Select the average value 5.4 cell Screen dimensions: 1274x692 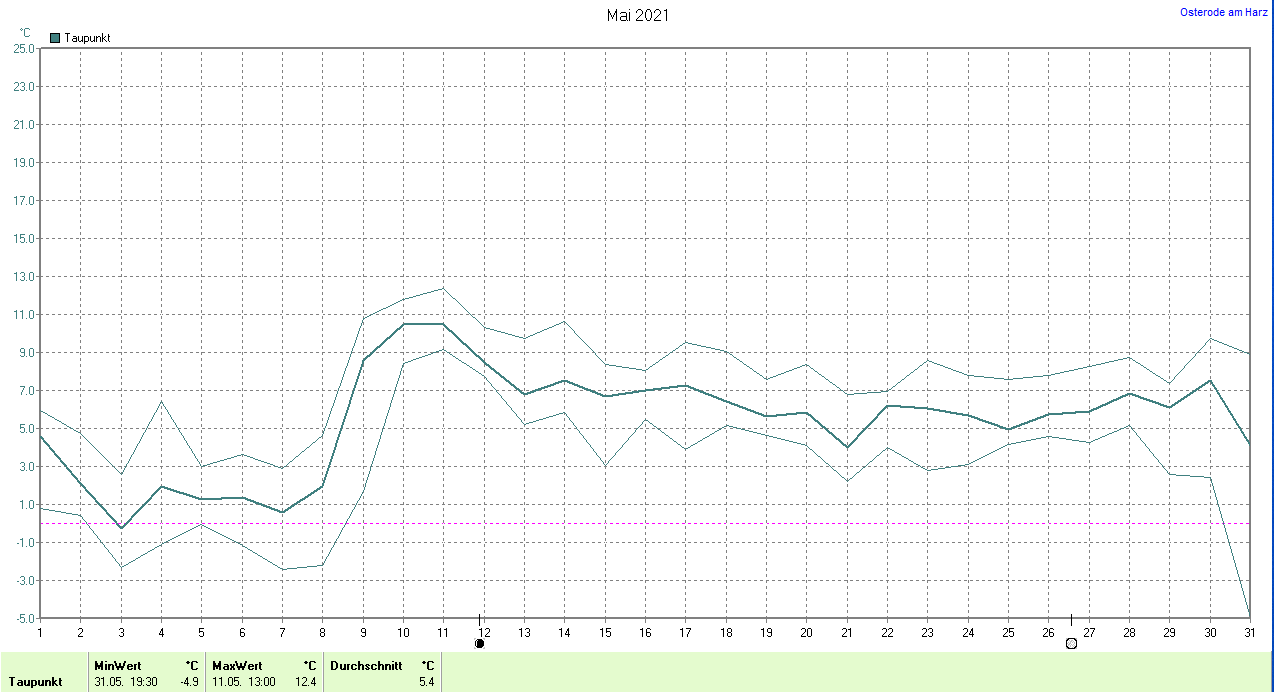[x=427, y=682]
